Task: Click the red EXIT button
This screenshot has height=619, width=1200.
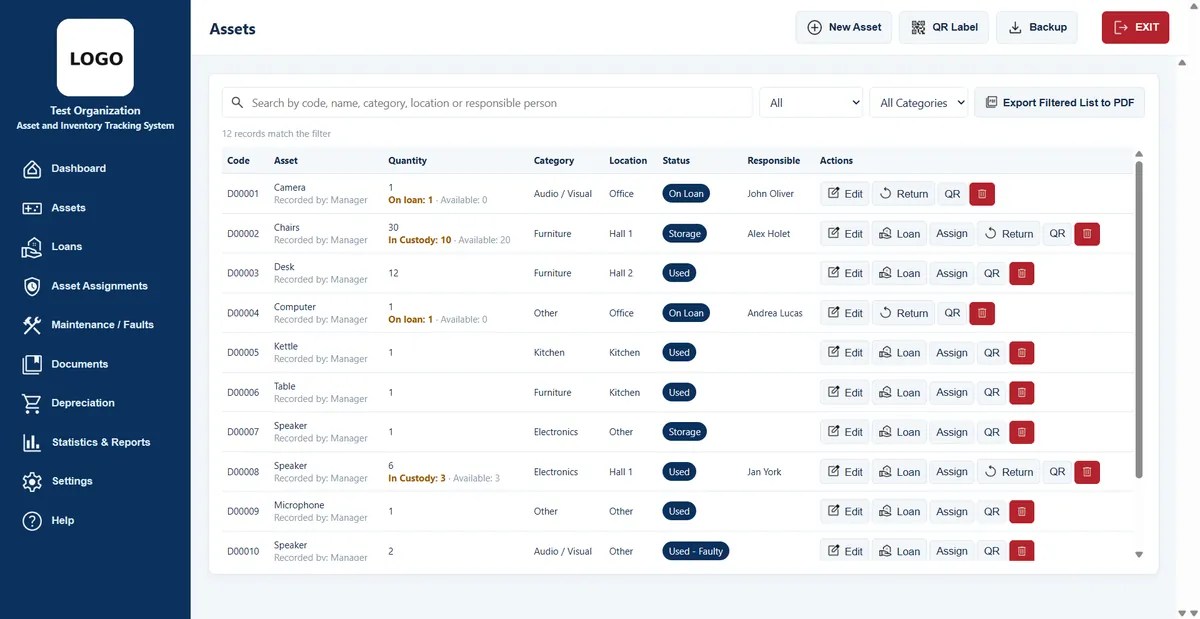Action: click(x=1135, y=27)
